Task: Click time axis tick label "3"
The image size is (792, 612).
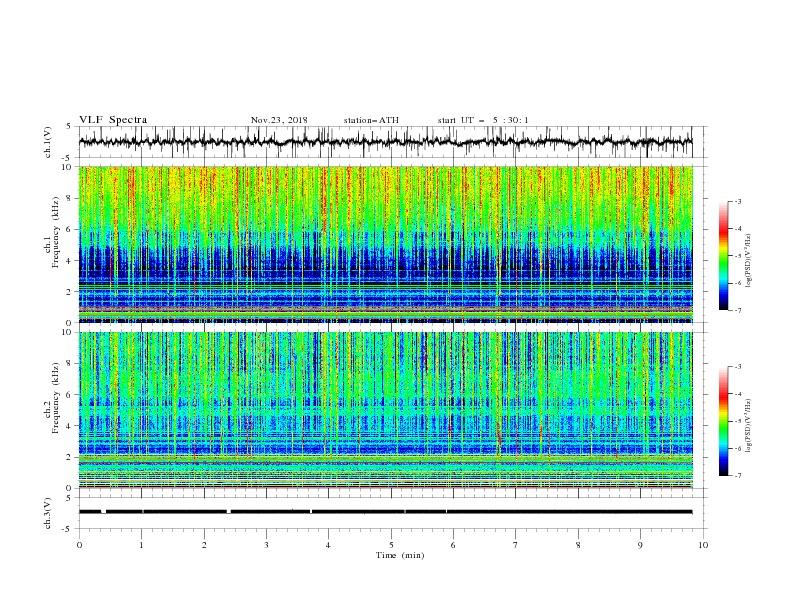Action: (x=266, y=545)
